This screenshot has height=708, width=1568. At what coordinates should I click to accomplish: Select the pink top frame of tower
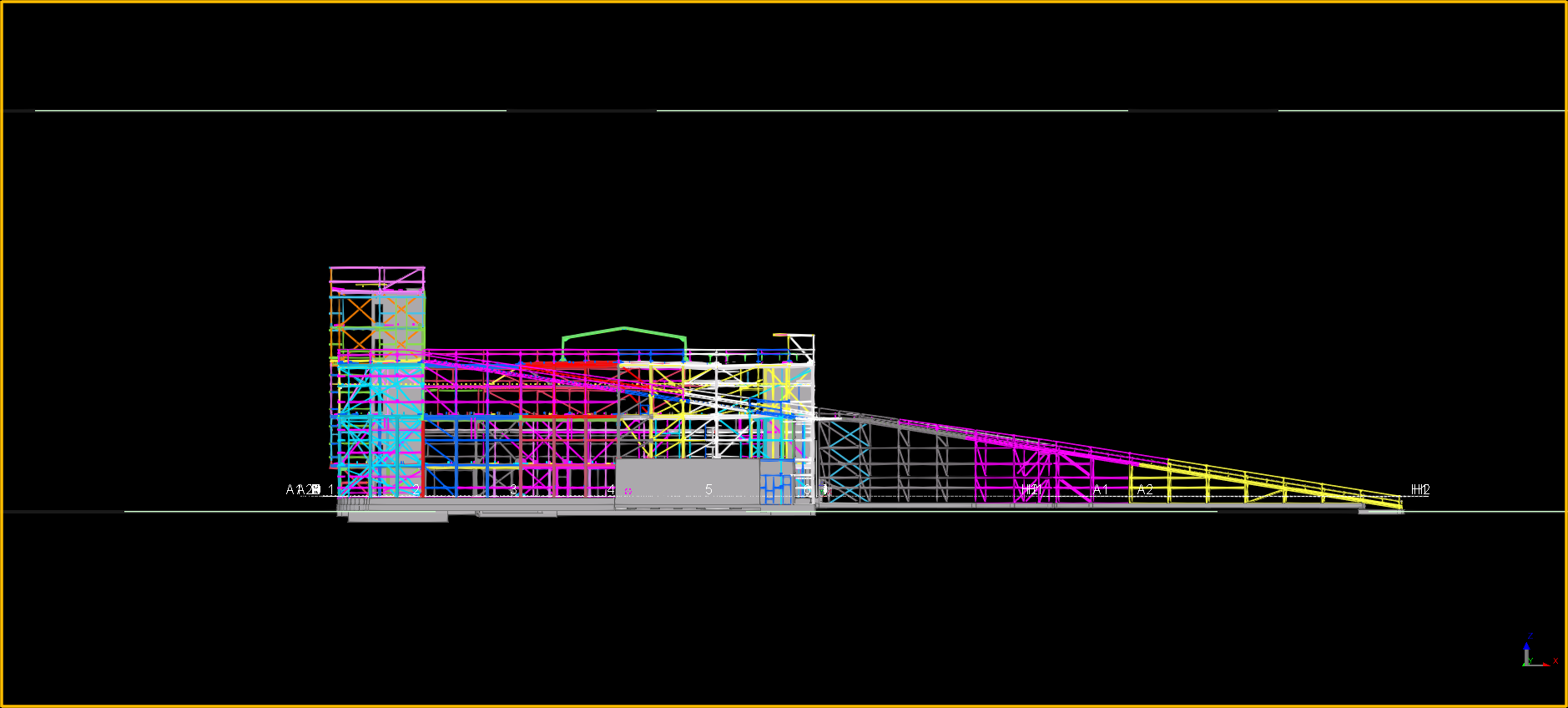coord(377,270)
